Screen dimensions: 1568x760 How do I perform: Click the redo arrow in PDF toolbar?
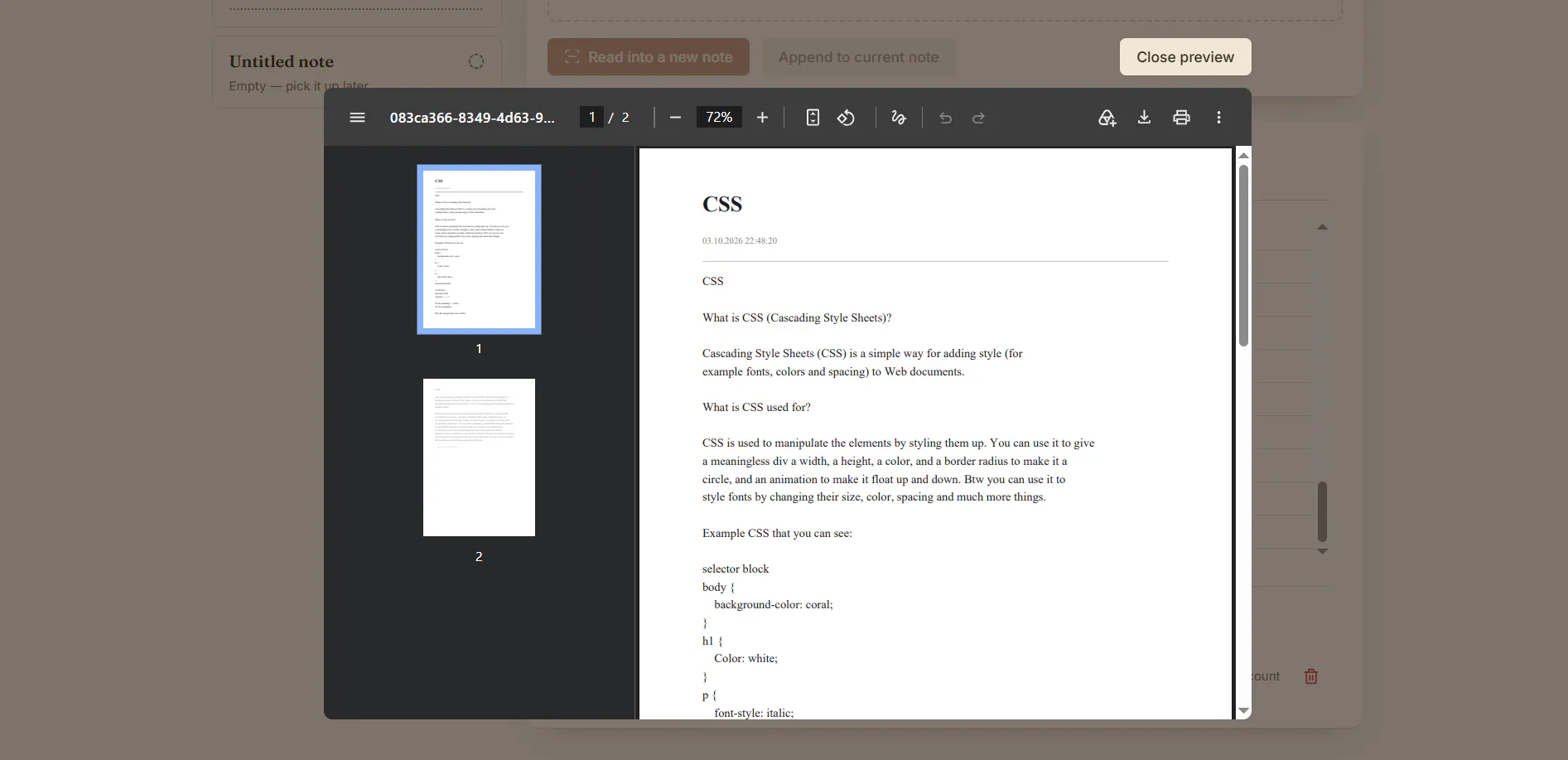pyautogui.click(x=978, y=118)
